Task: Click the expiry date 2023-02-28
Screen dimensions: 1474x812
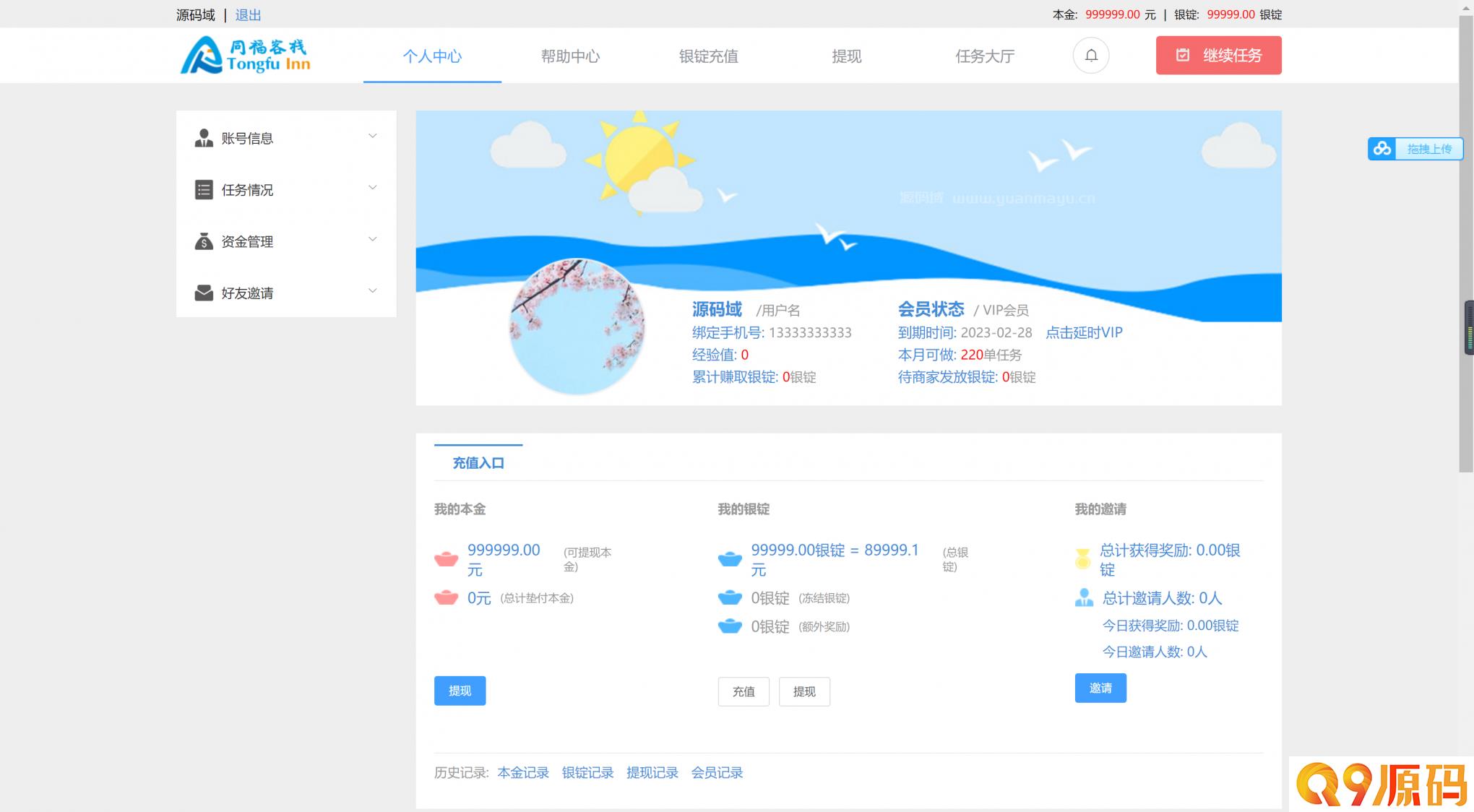Action: tap(996, 332)
